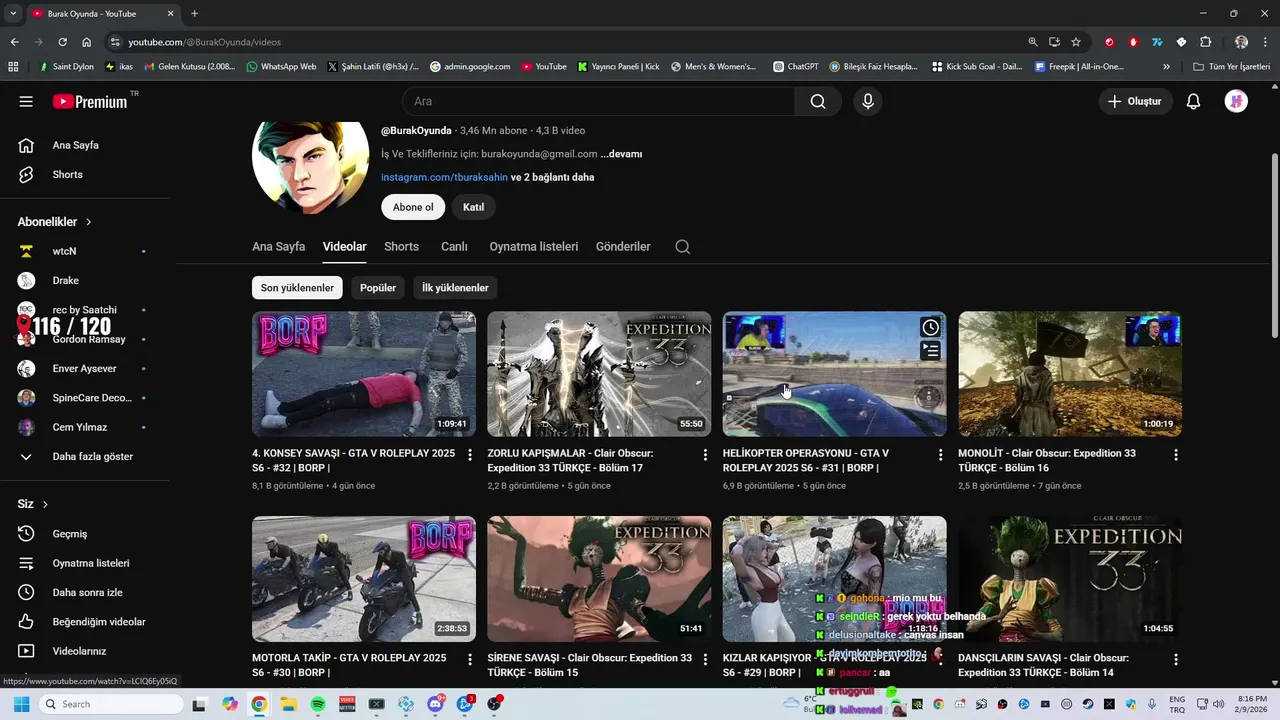Open the account avatar menu
This screenshot has height=720, width=1280.
tap(1236, 101)
